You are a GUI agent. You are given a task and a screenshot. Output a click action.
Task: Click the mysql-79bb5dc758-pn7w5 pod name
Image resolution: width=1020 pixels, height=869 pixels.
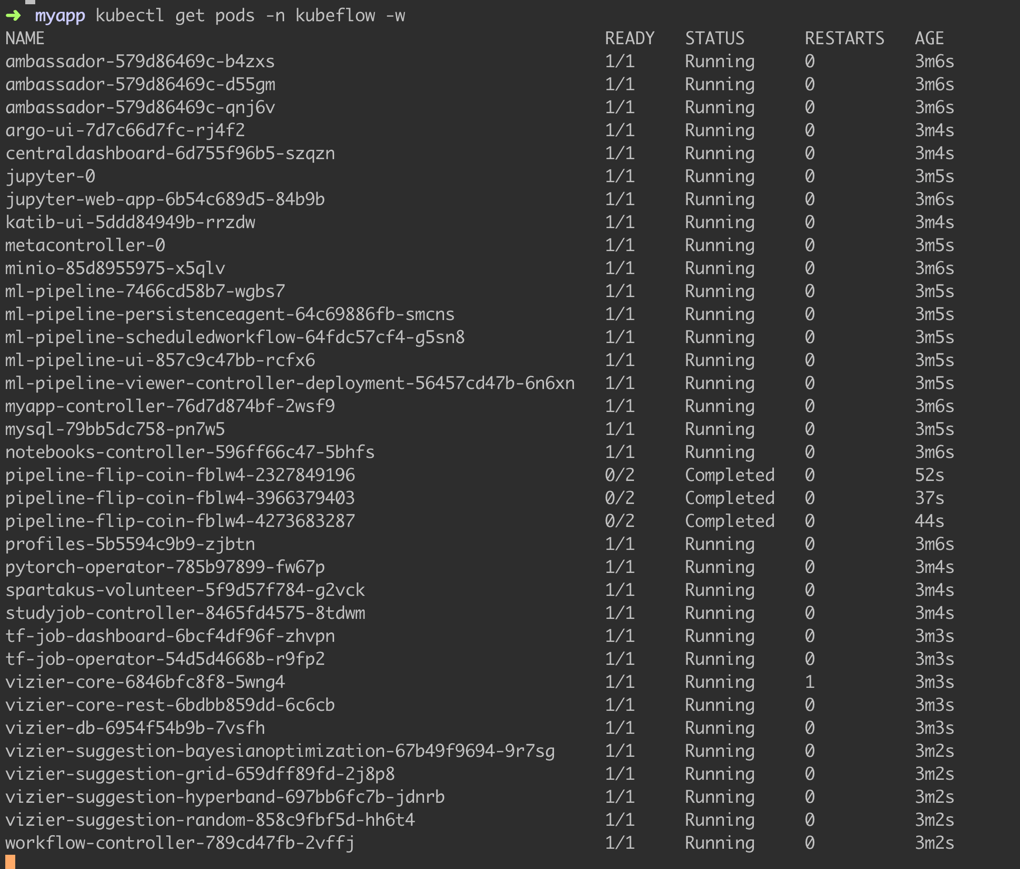[x=115, y=430]
